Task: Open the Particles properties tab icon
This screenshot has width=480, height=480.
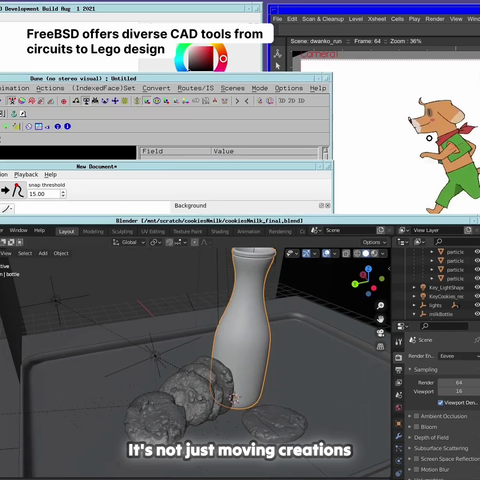Action: (398, 449)
